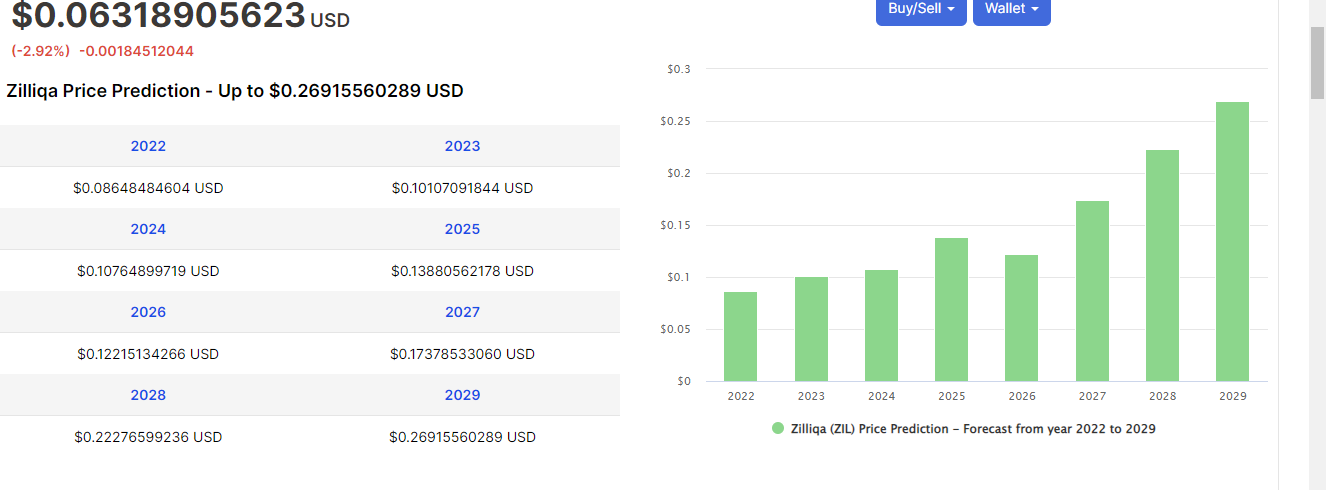Click the 2027 green bar in the chart
The image size is (1326, 490).
[1092, 291]
